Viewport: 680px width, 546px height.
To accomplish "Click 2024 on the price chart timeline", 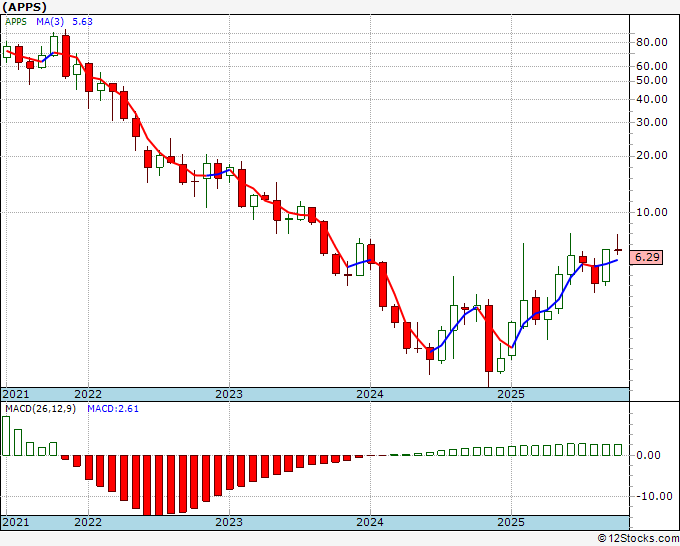I will tap(370, 394).
